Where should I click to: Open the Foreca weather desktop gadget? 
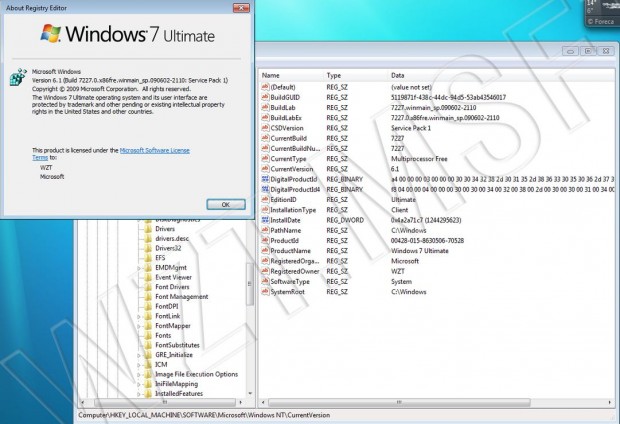coord(602,13)
